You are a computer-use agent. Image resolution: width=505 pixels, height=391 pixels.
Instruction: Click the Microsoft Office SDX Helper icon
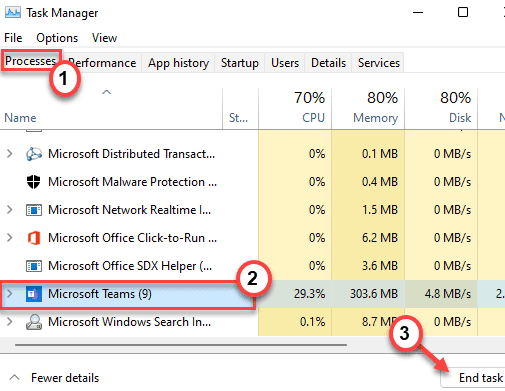34,266
